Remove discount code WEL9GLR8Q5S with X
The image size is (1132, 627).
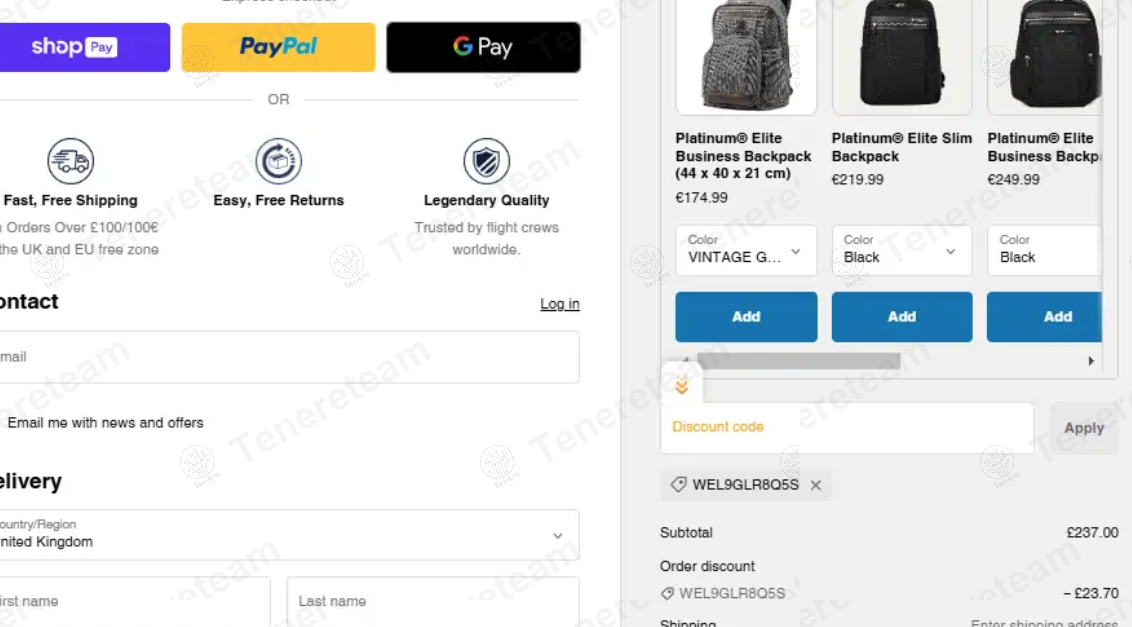(816, 485)
